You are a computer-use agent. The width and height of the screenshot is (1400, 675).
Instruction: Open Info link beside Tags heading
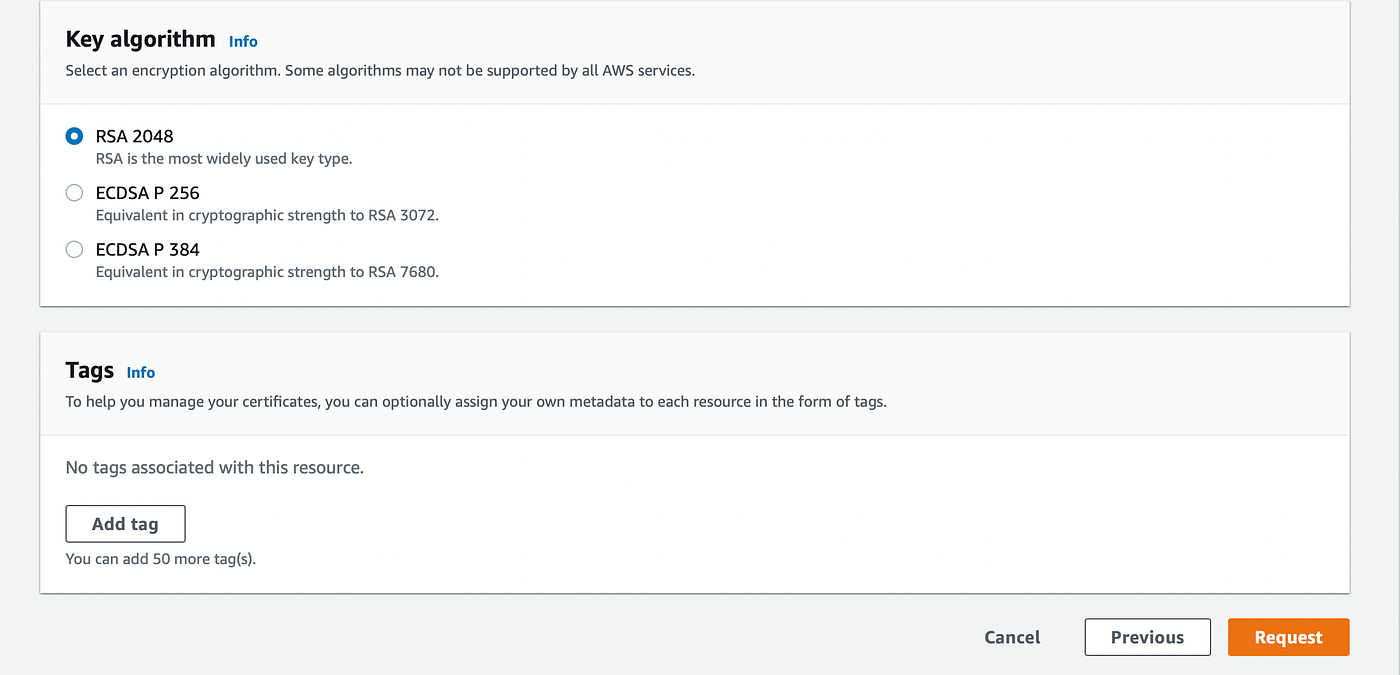point(141,372)
